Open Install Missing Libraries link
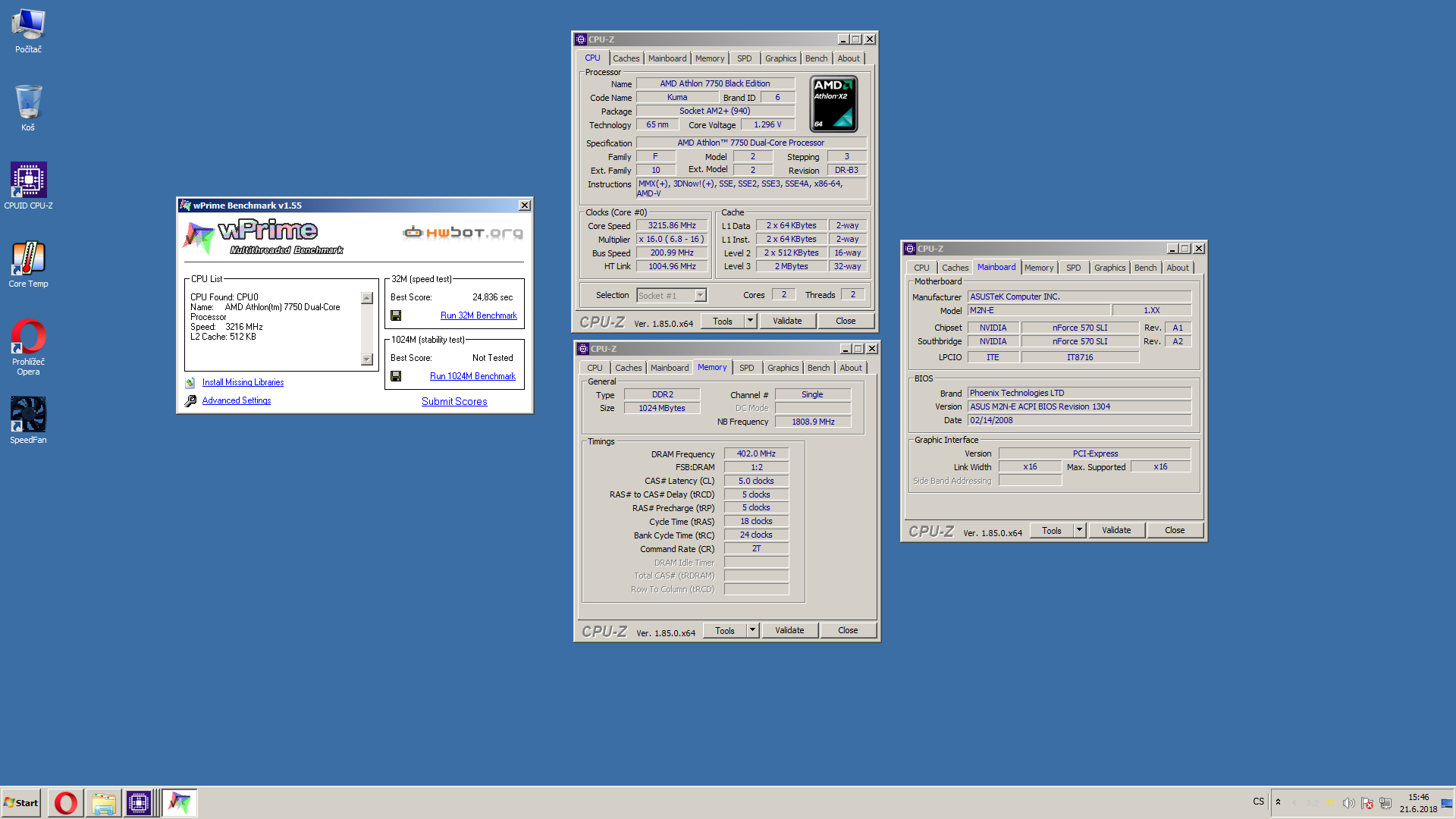Screen dimensions: 1456x819 point(243,383)
